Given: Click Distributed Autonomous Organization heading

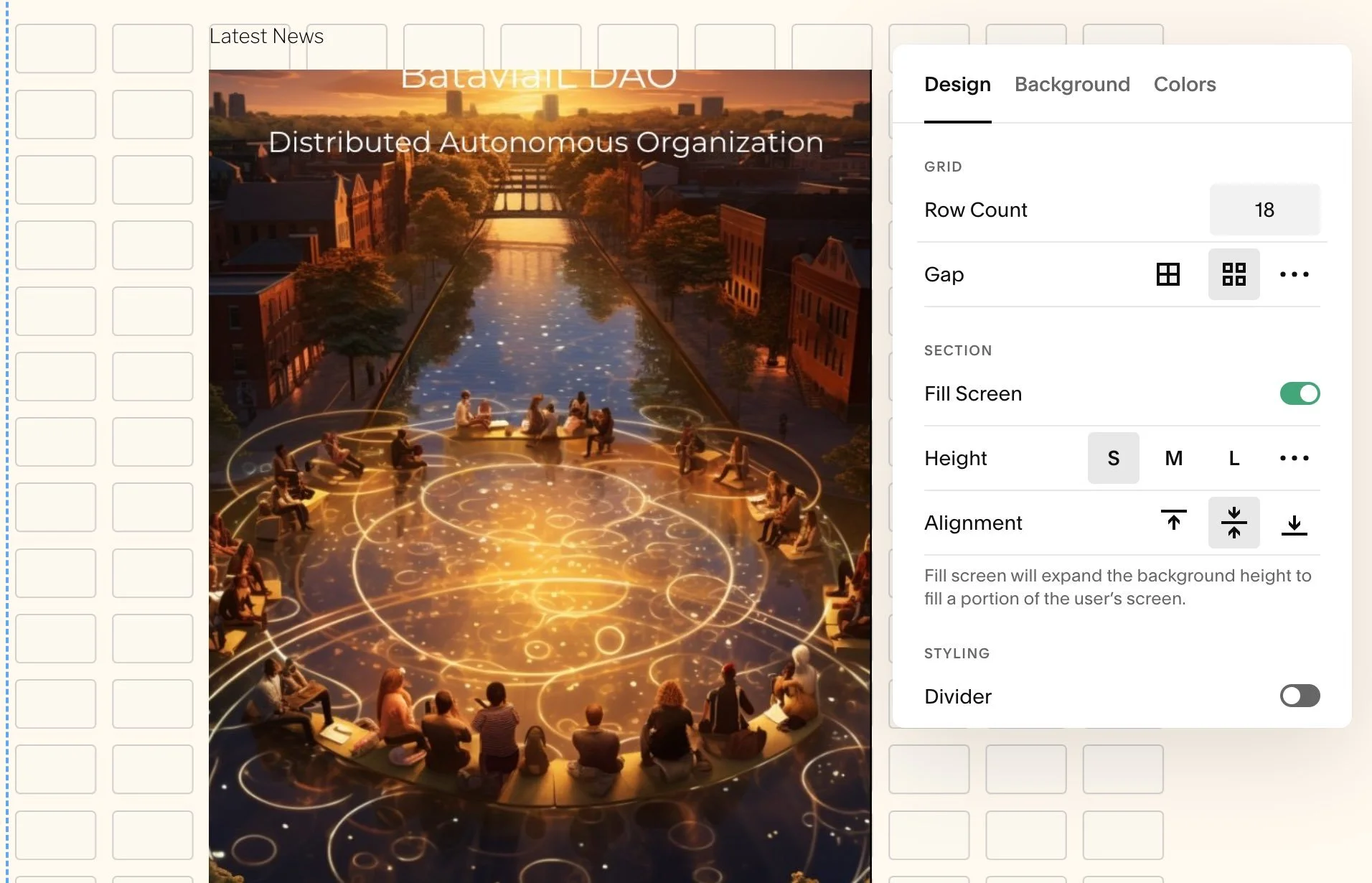Looking at the screenshot, I should [x=546, y=142].
